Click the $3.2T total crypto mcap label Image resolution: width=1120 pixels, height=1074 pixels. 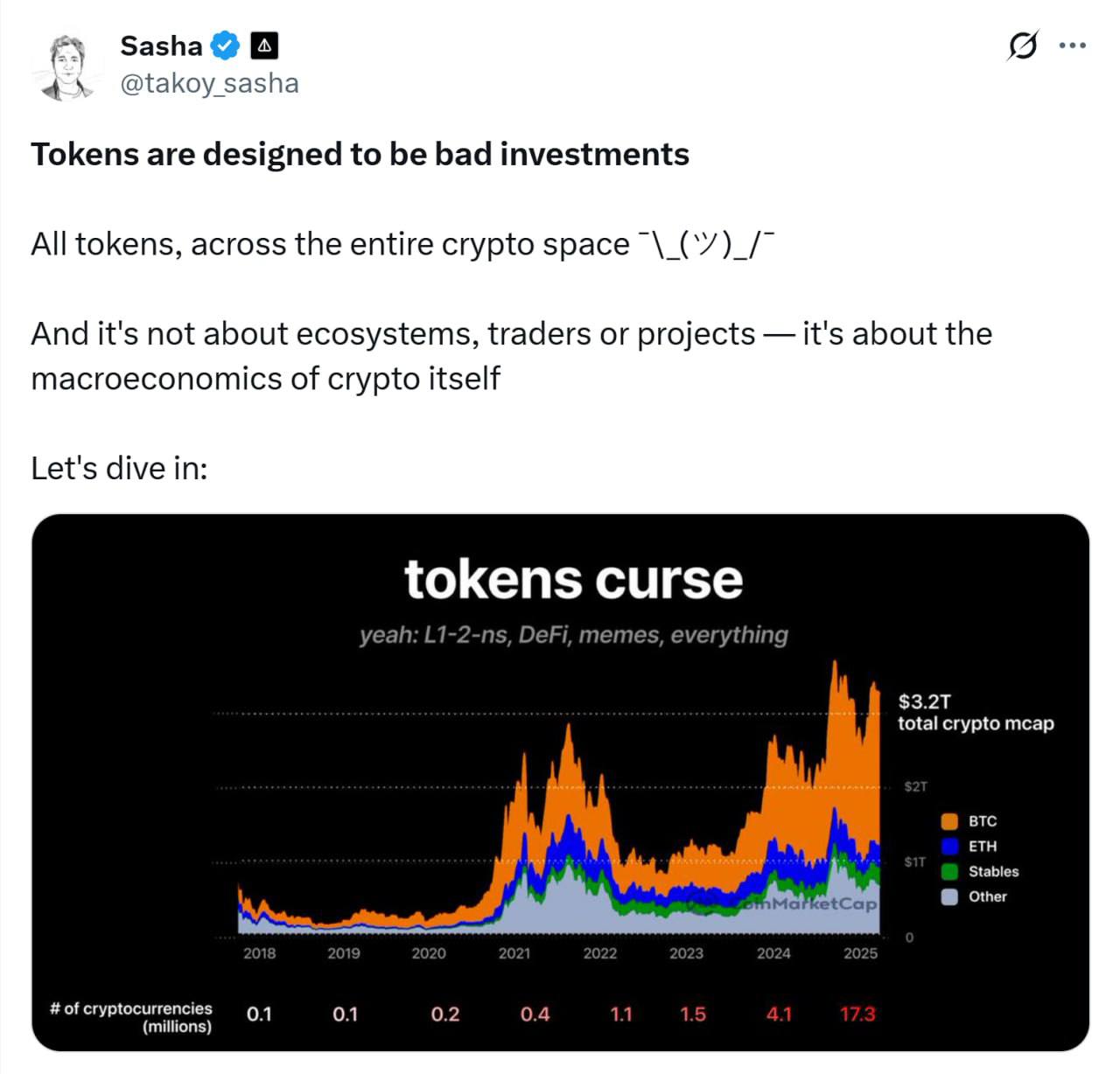[976, 713]
